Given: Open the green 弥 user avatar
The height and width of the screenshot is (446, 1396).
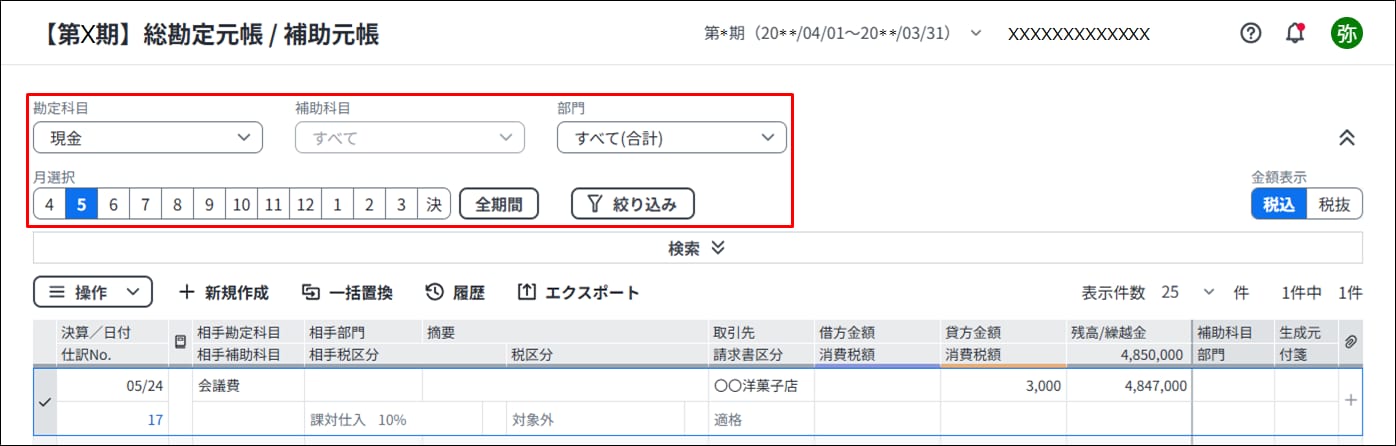Looking at the screenshot, I should 1346,33.
